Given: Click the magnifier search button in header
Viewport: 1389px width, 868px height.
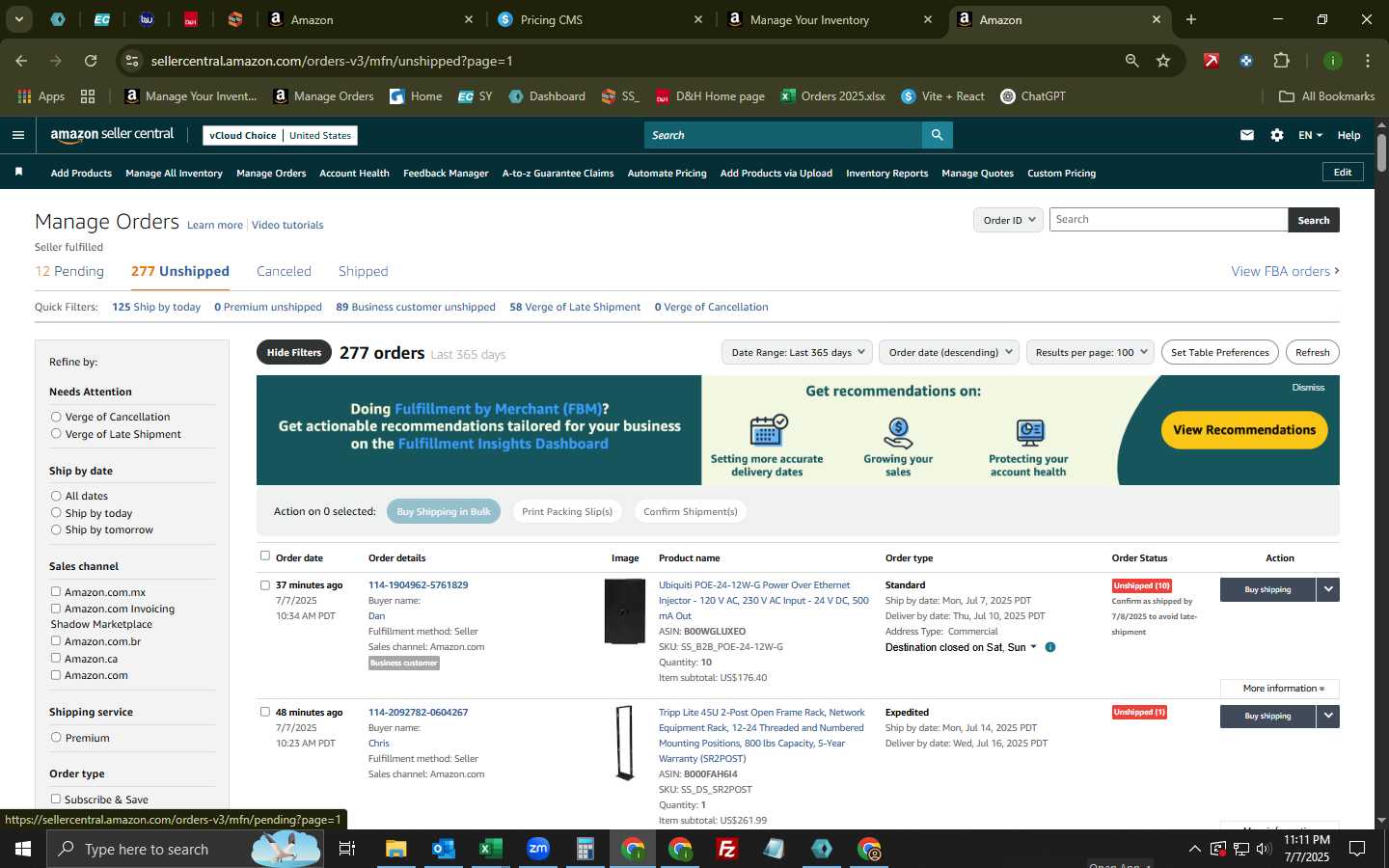Looking at the screenshot, I should 937,135.
